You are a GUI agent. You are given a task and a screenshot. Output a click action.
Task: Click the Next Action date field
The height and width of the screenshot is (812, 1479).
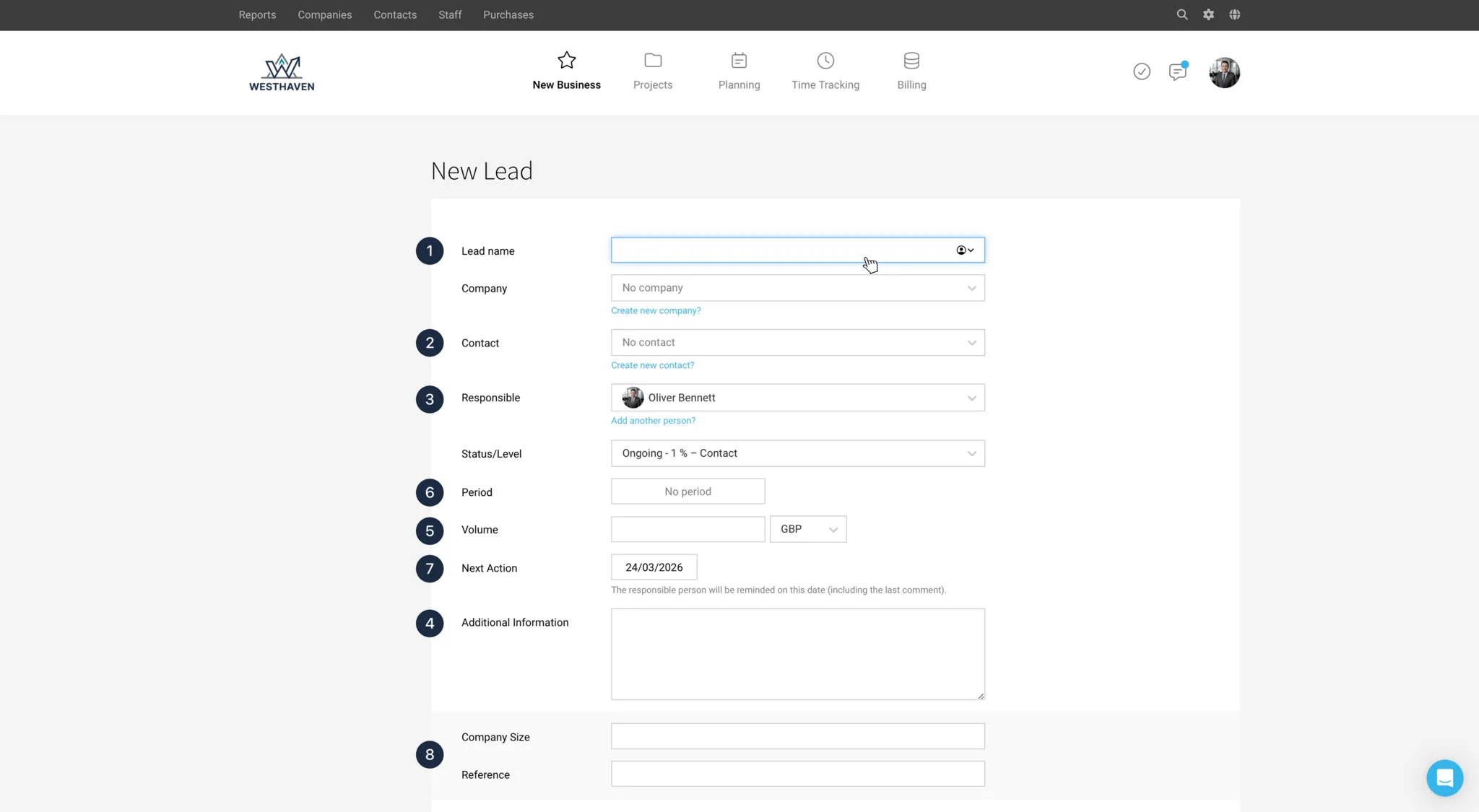pos(654,567)
